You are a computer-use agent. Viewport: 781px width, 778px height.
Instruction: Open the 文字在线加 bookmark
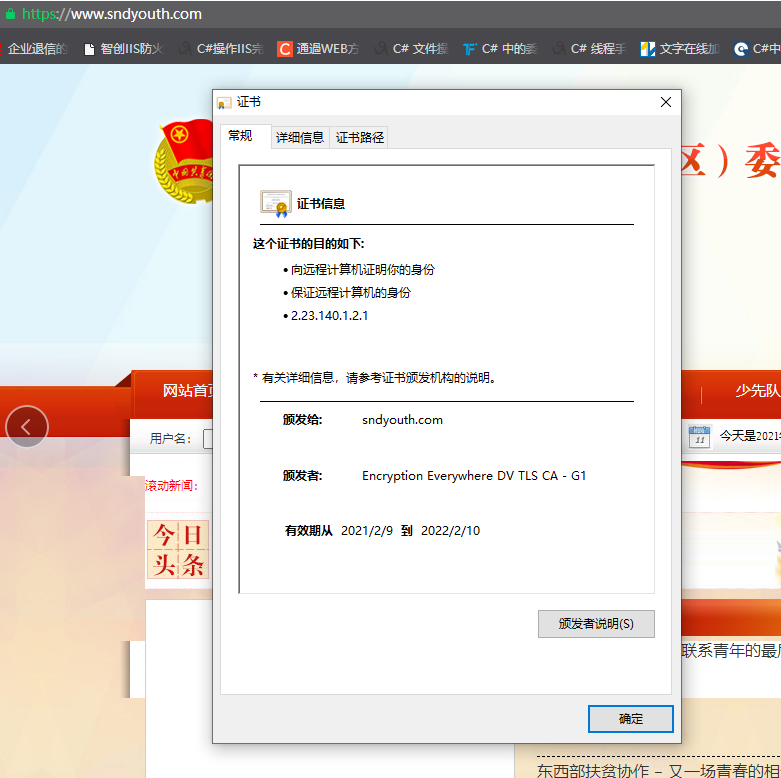[x=680, y=48]
